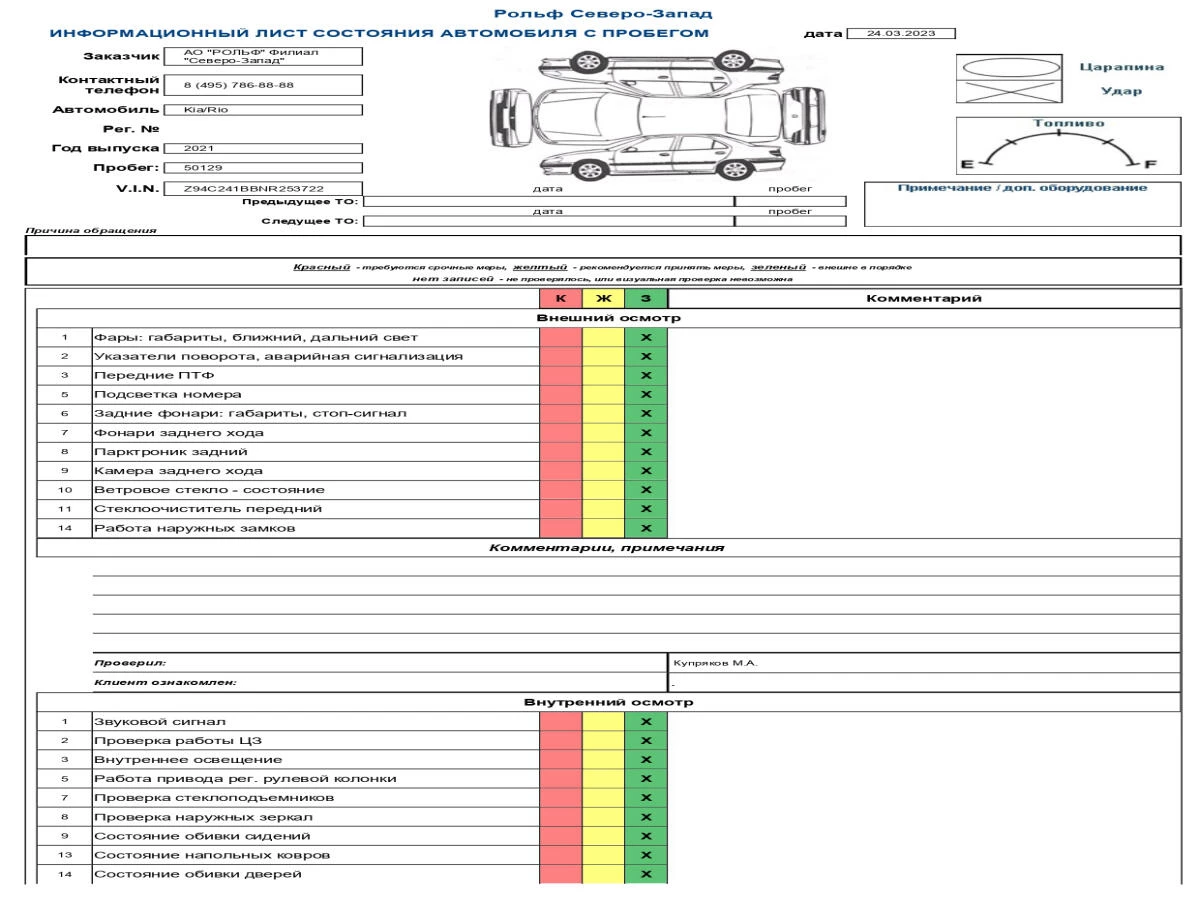Select the Внутренний осмотр section header

click(608, 702)
